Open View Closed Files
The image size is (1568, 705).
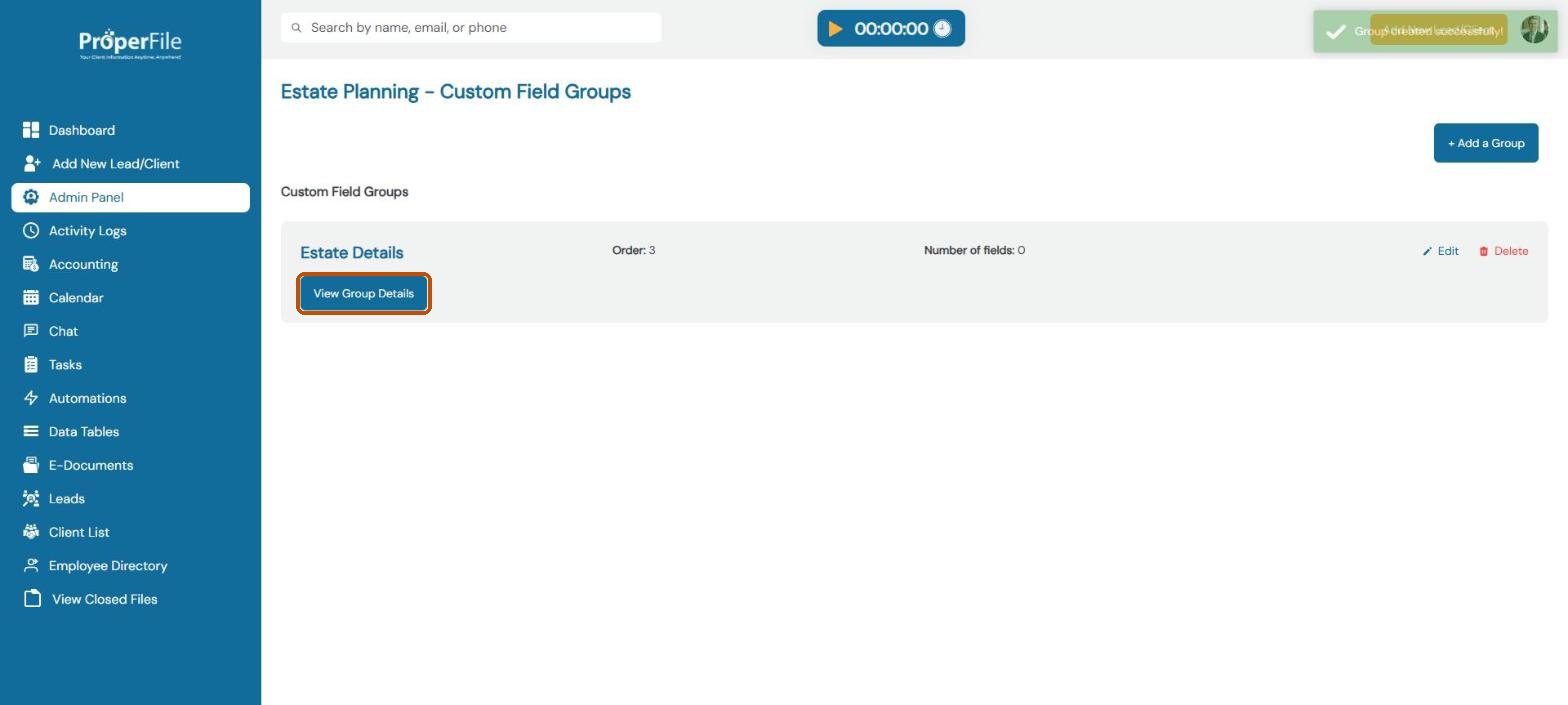[x=130, y=599]
